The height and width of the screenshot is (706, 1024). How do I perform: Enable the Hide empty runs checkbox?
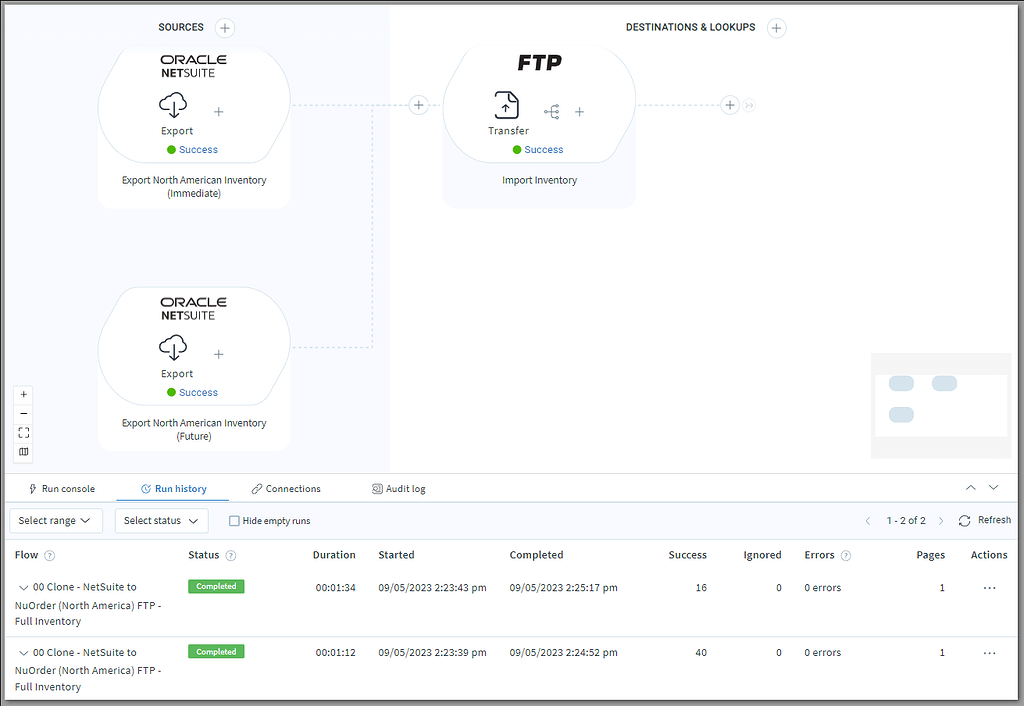click(x=234, y=520)
